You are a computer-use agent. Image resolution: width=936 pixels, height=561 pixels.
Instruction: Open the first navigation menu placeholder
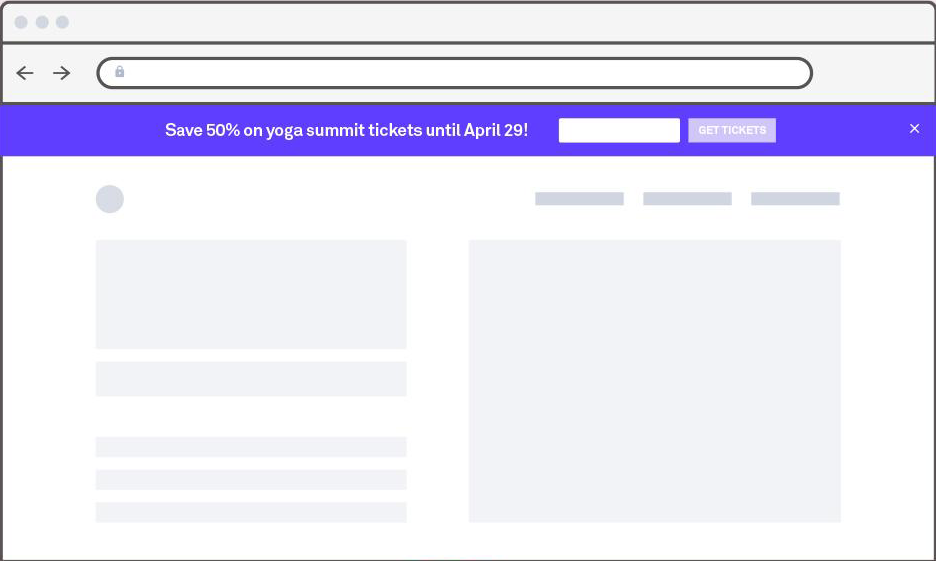point(579,199)
